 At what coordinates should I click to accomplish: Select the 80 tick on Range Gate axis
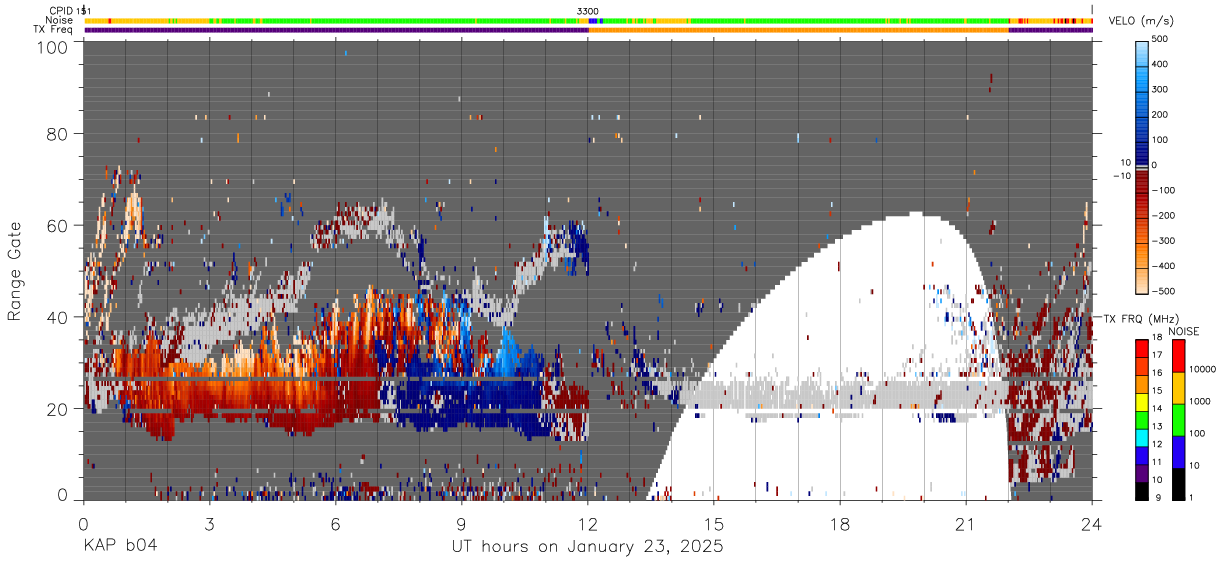[x=57, y=133]
